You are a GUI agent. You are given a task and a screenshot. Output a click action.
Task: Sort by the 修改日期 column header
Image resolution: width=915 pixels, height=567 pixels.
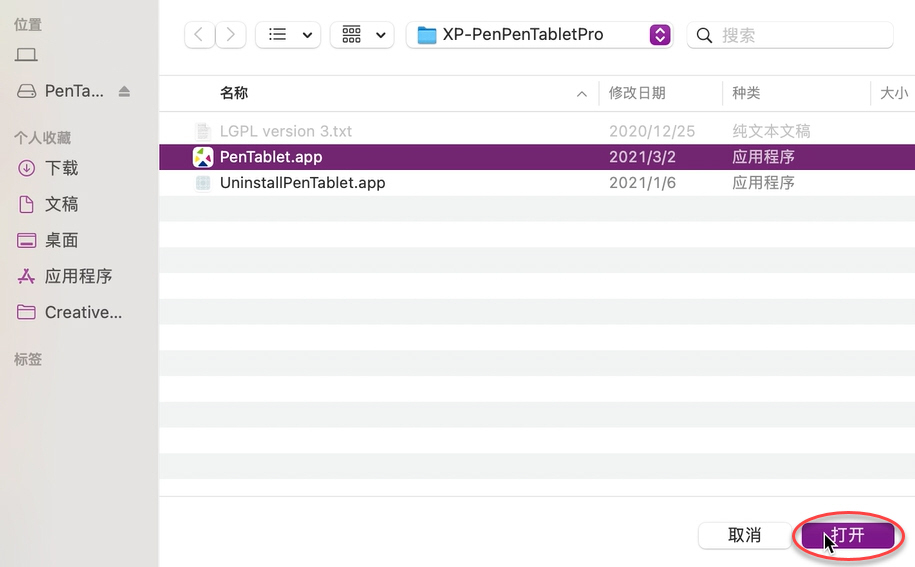(x=637, y=93)
